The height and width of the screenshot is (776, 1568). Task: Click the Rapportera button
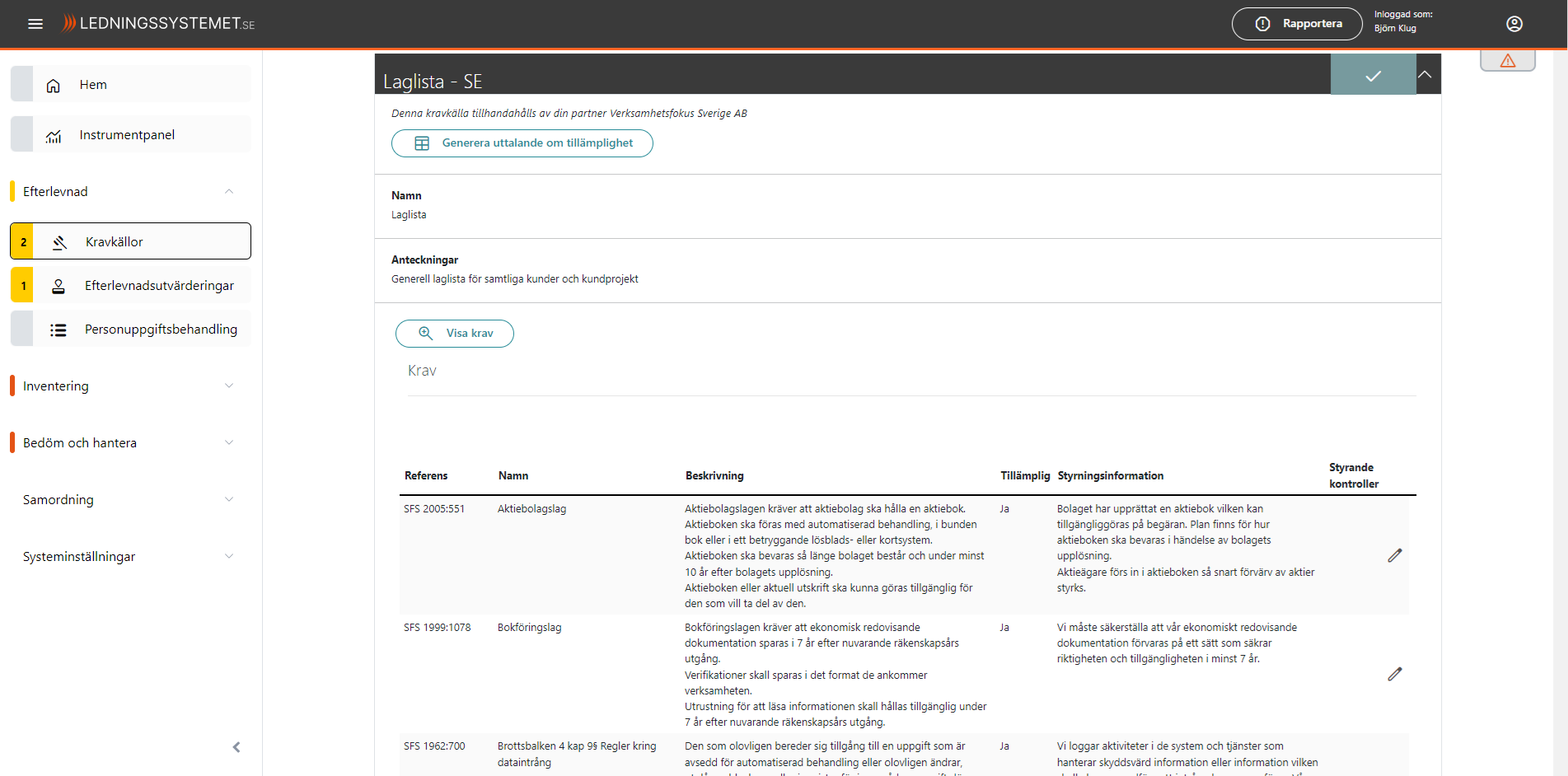pyautogui.click(x=1297, y=24)
